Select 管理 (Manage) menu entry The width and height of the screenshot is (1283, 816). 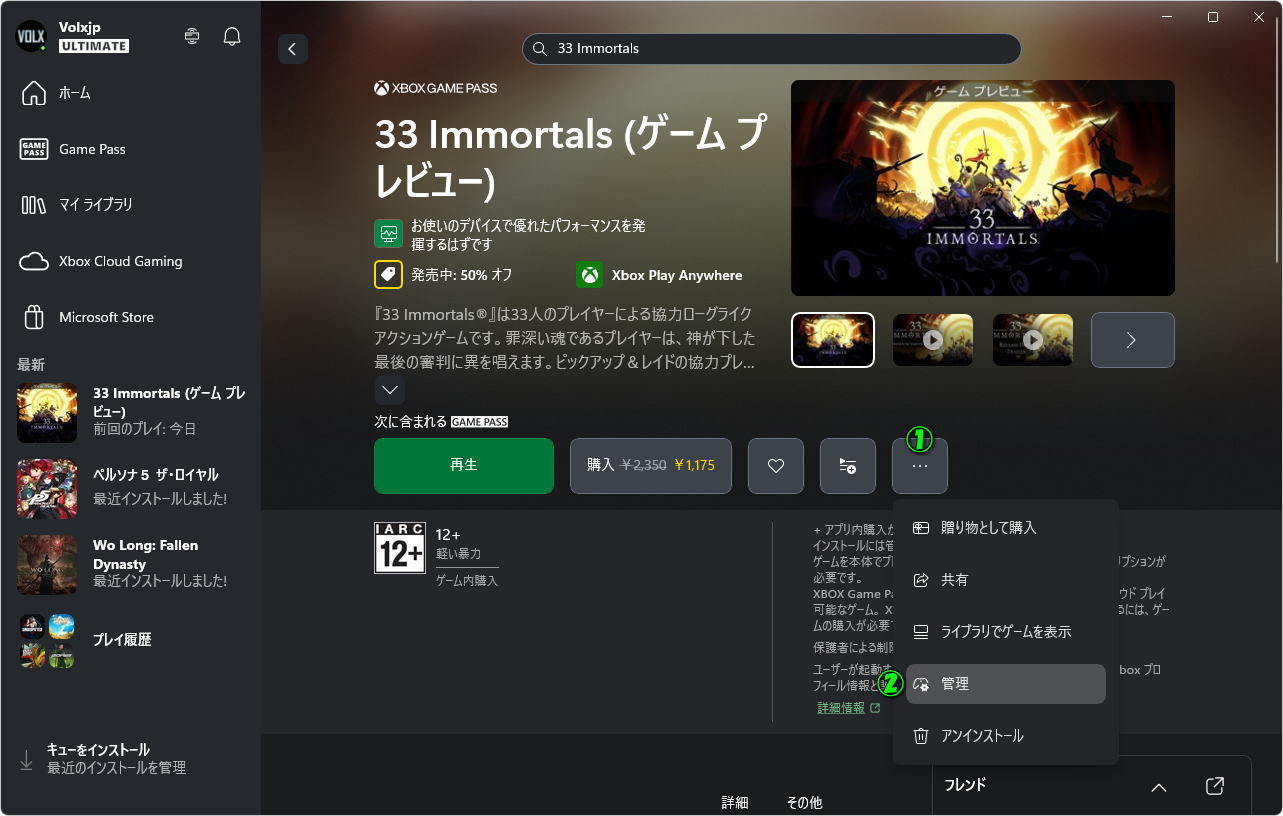coord(1006,684)
